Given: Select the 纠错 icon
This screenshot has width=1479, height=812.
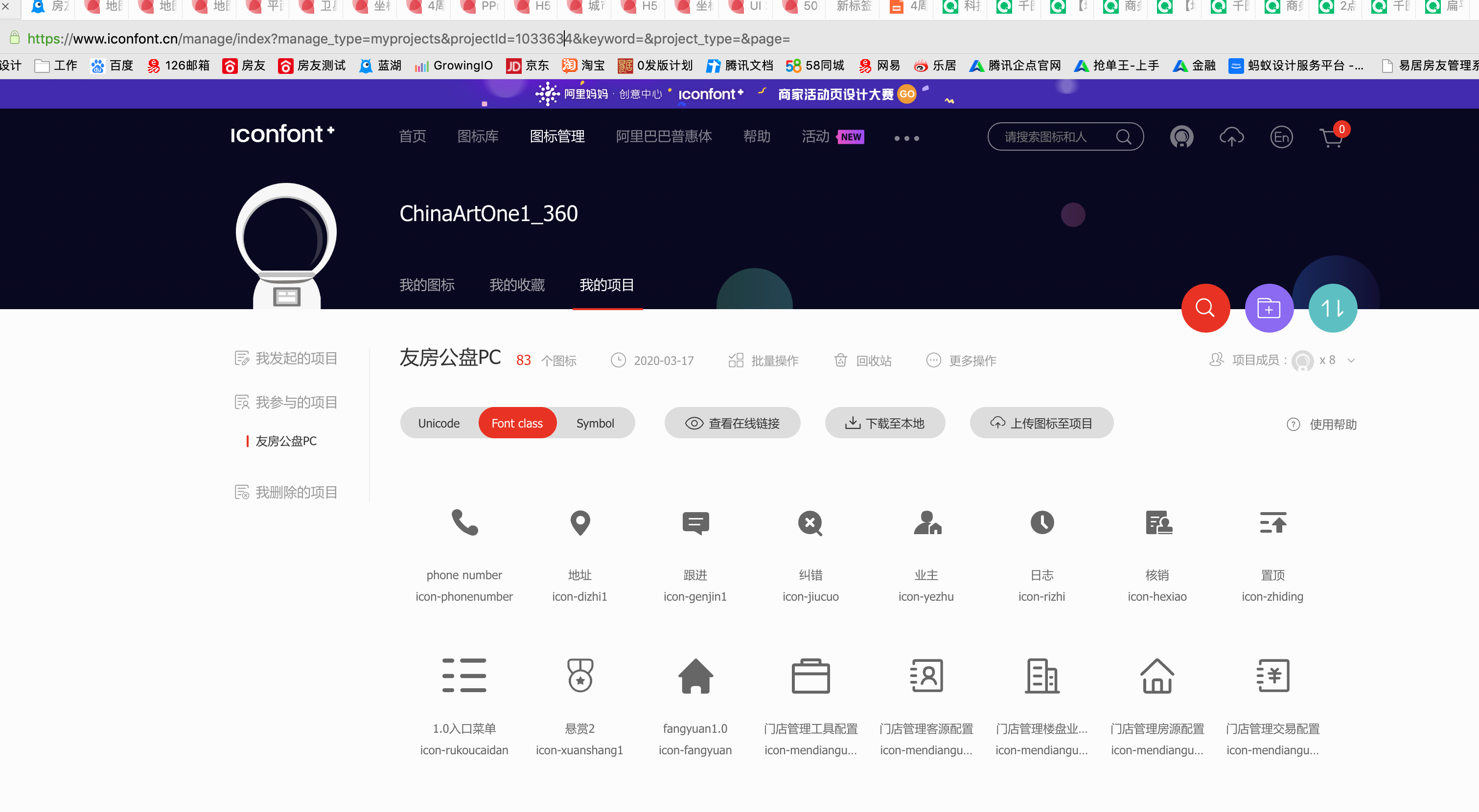Looking at the screenshot, I should (x=810, y=523).
